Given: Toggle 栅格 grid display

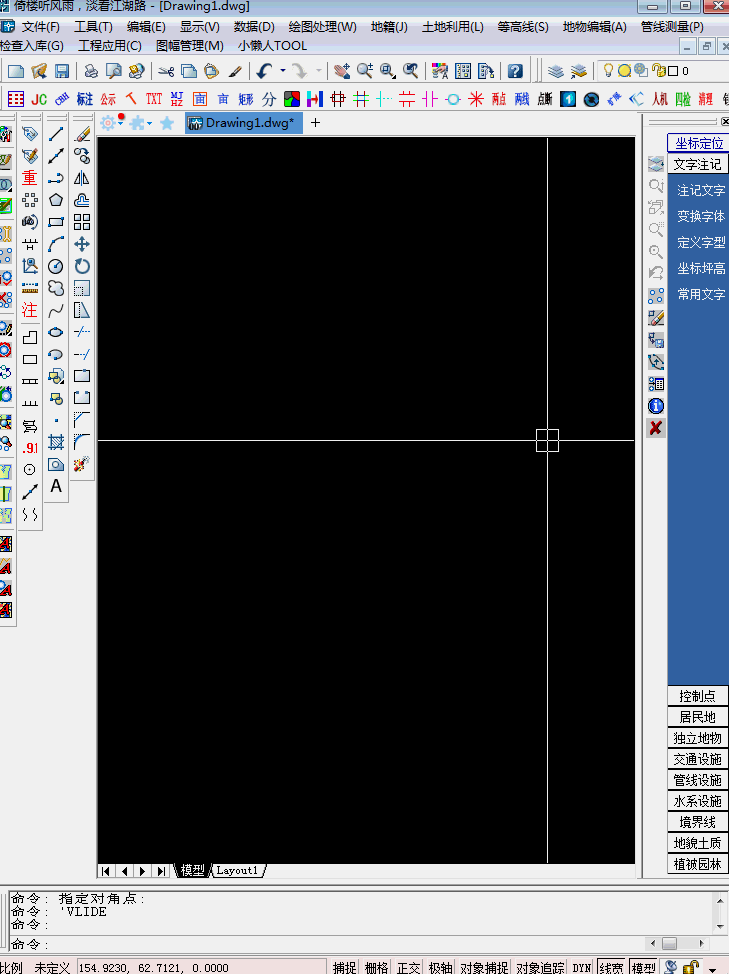Looking at the screenshot, I should (x=376, y=967).
